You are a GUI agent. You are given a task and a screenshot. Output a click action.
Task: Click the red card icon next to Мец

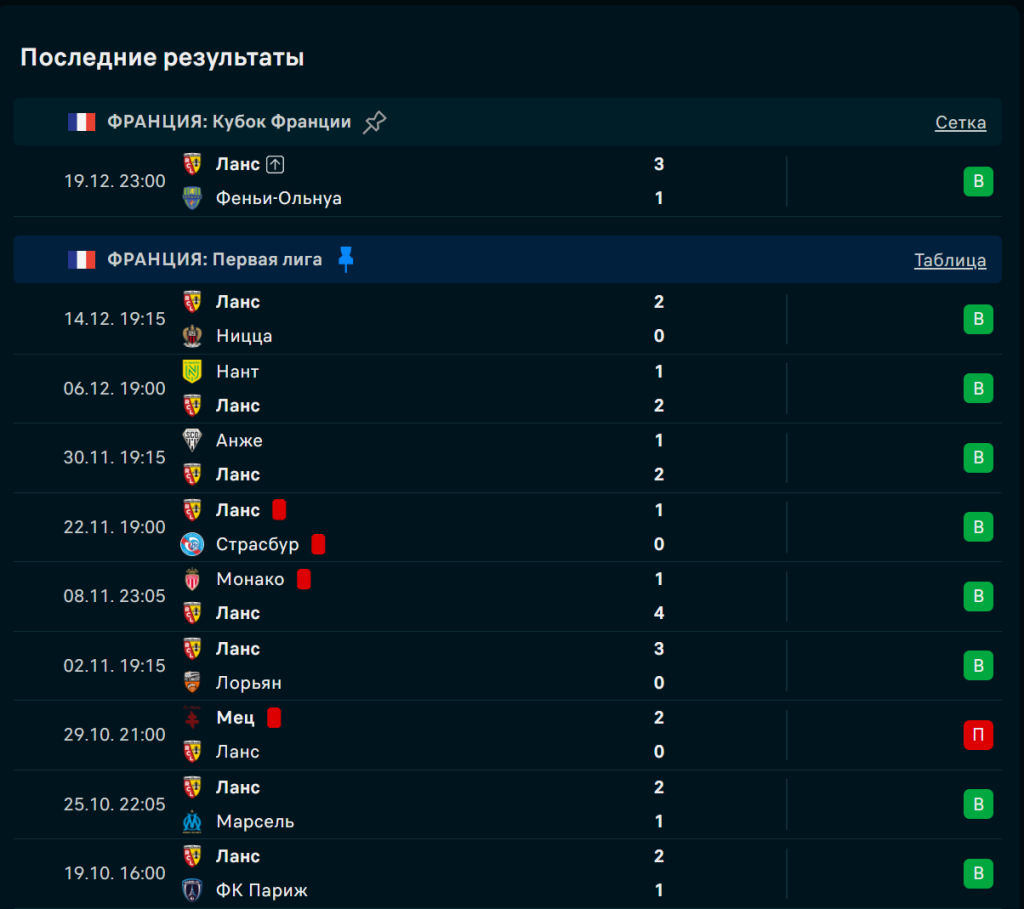pos(274,718)
